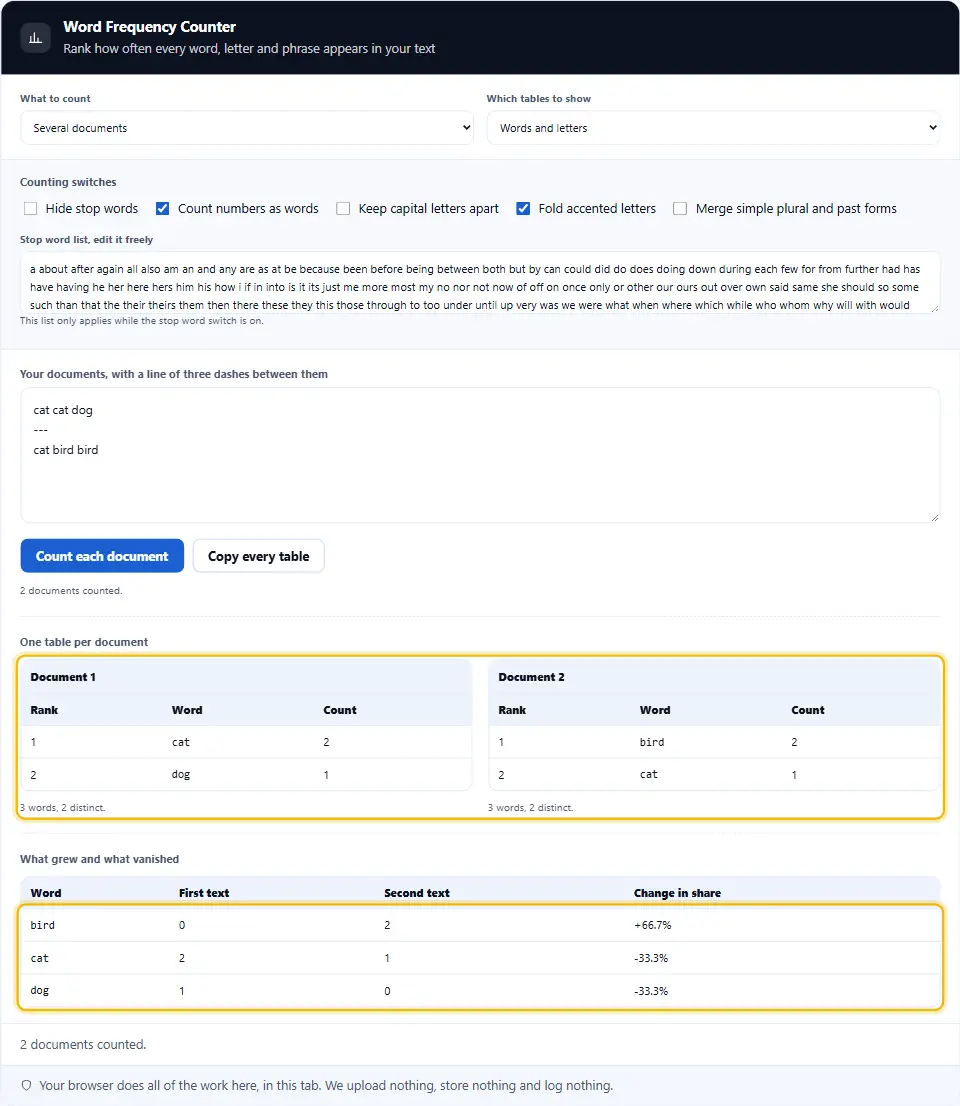The height and width of the screenshot is (1106, 960).
Task: Select the +66.7% change value
Action: tap(652, 925)
